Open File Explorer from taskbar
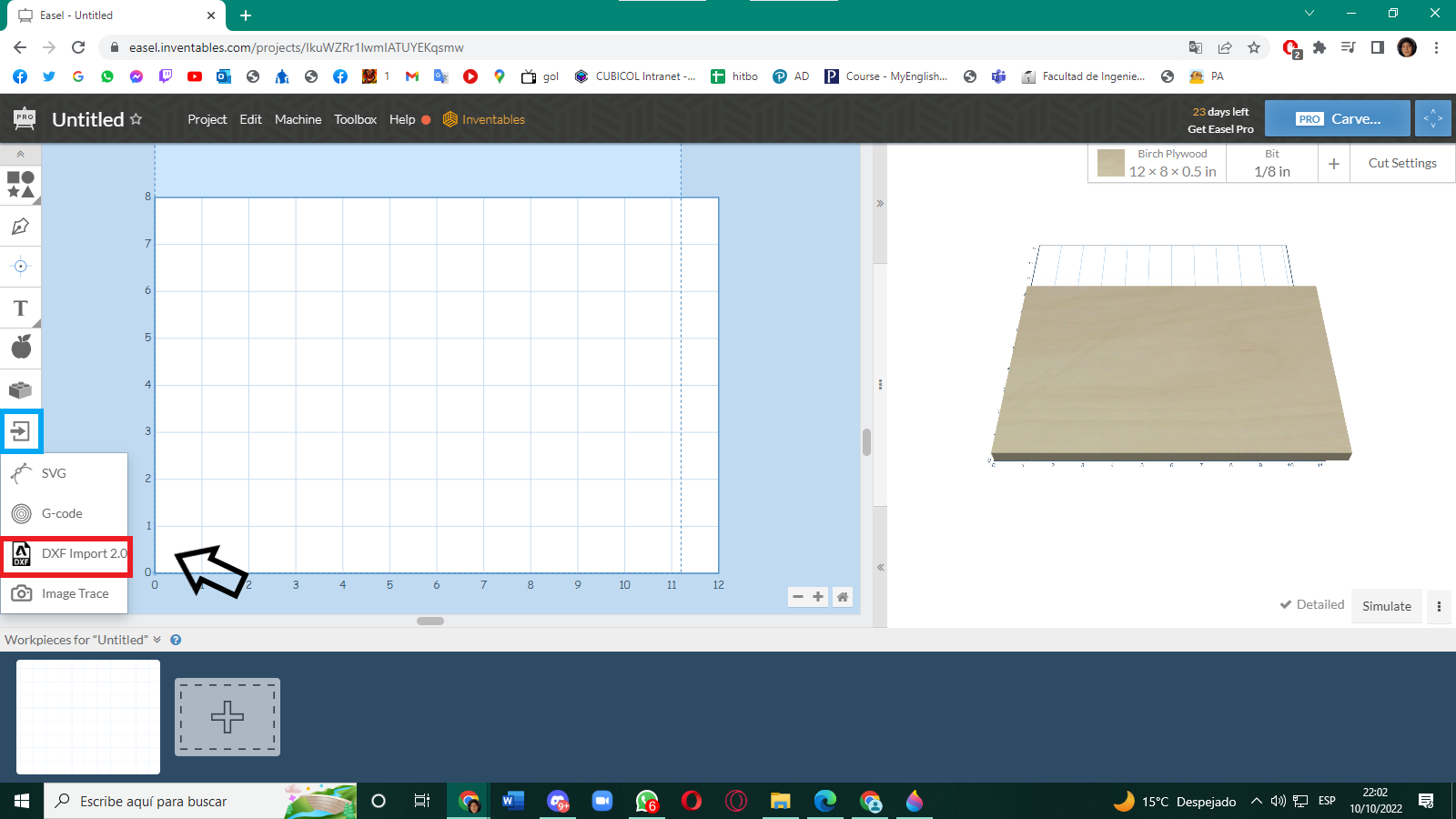1456x819 pixels. pyautogui.click(x=780, y=801)
